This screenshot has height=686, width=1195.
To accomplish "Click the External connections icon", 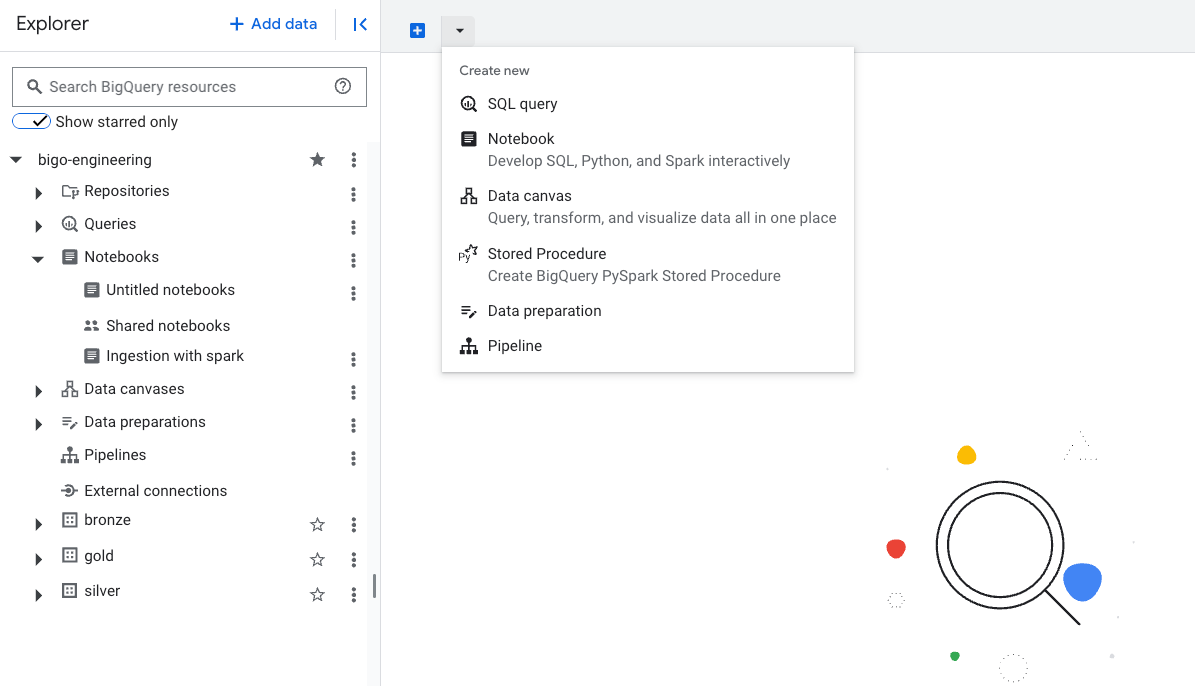I will point(69,490).
